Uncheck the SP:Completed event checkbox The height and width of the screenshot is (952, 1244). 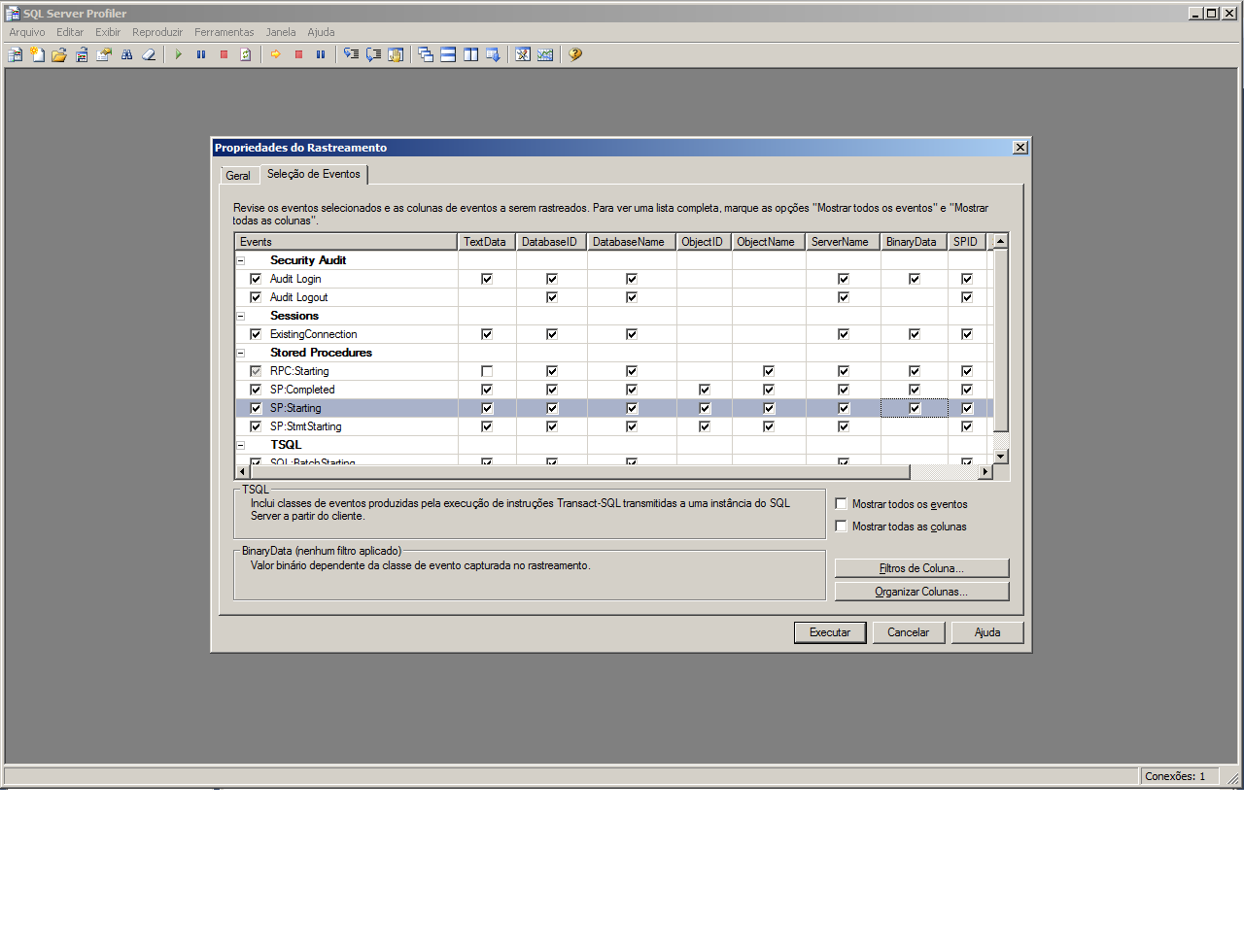[x=256, y=390]
